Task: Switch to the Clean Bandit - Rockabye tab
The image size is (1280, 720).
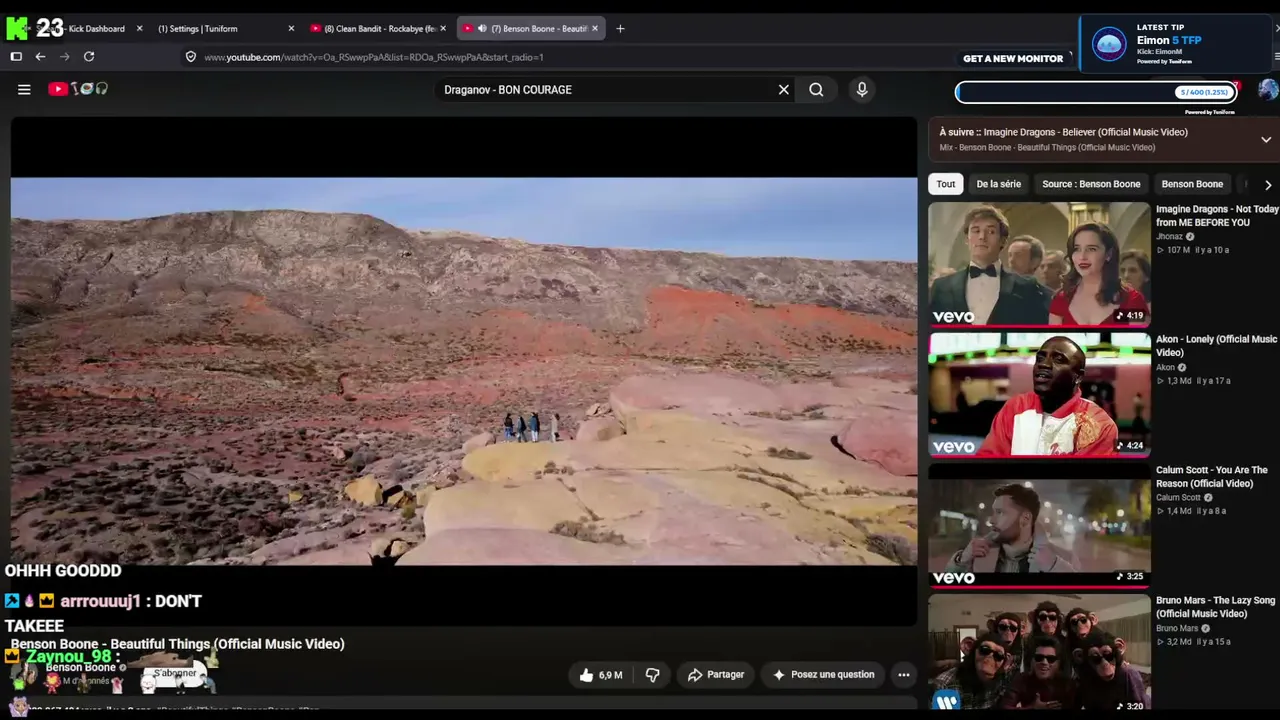Action: click(379, 28)
